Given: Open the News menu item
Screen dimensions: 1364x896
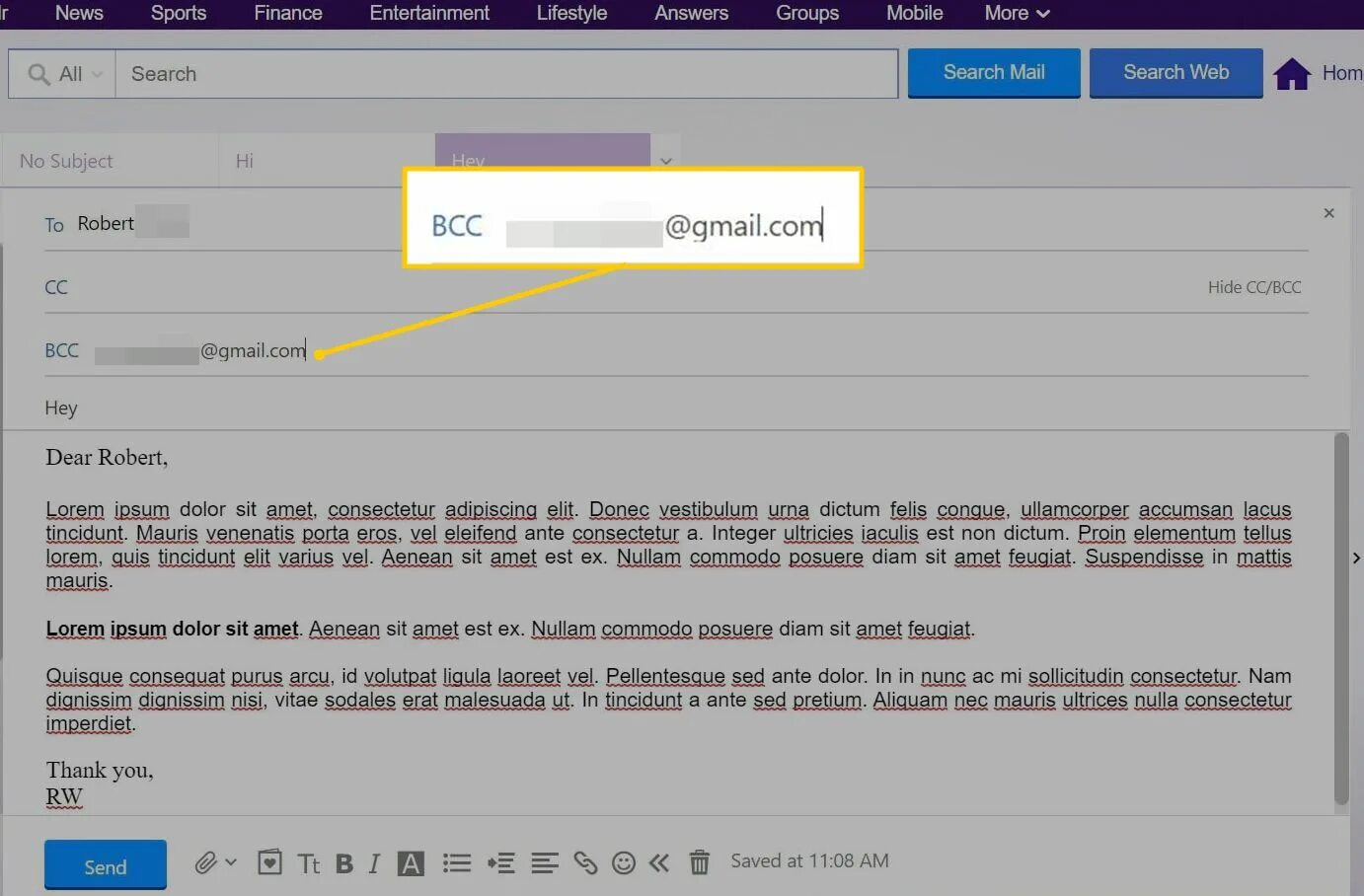Looking at the screenshot, I should point(79,13).
